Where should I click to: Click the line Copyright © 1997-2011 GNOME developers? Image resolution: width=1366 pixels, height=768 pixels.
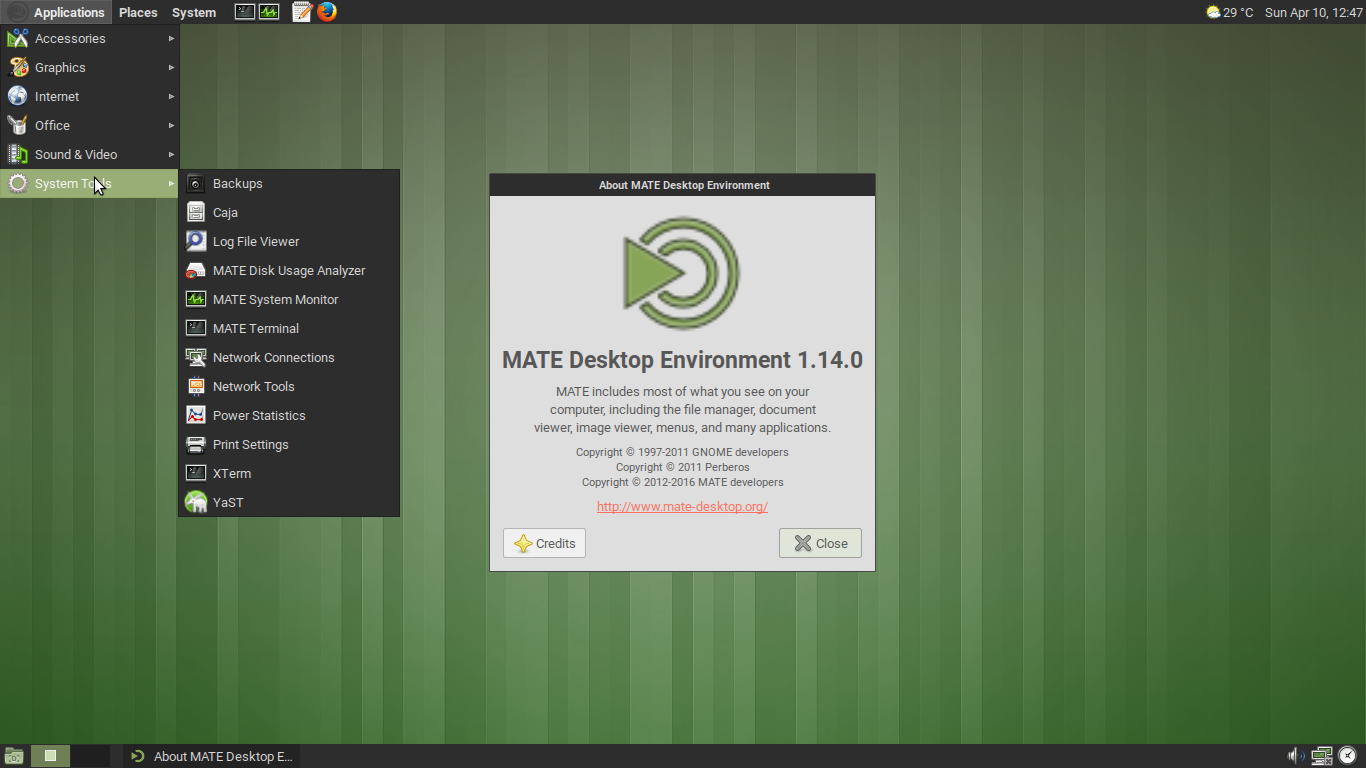coord(682,452)
